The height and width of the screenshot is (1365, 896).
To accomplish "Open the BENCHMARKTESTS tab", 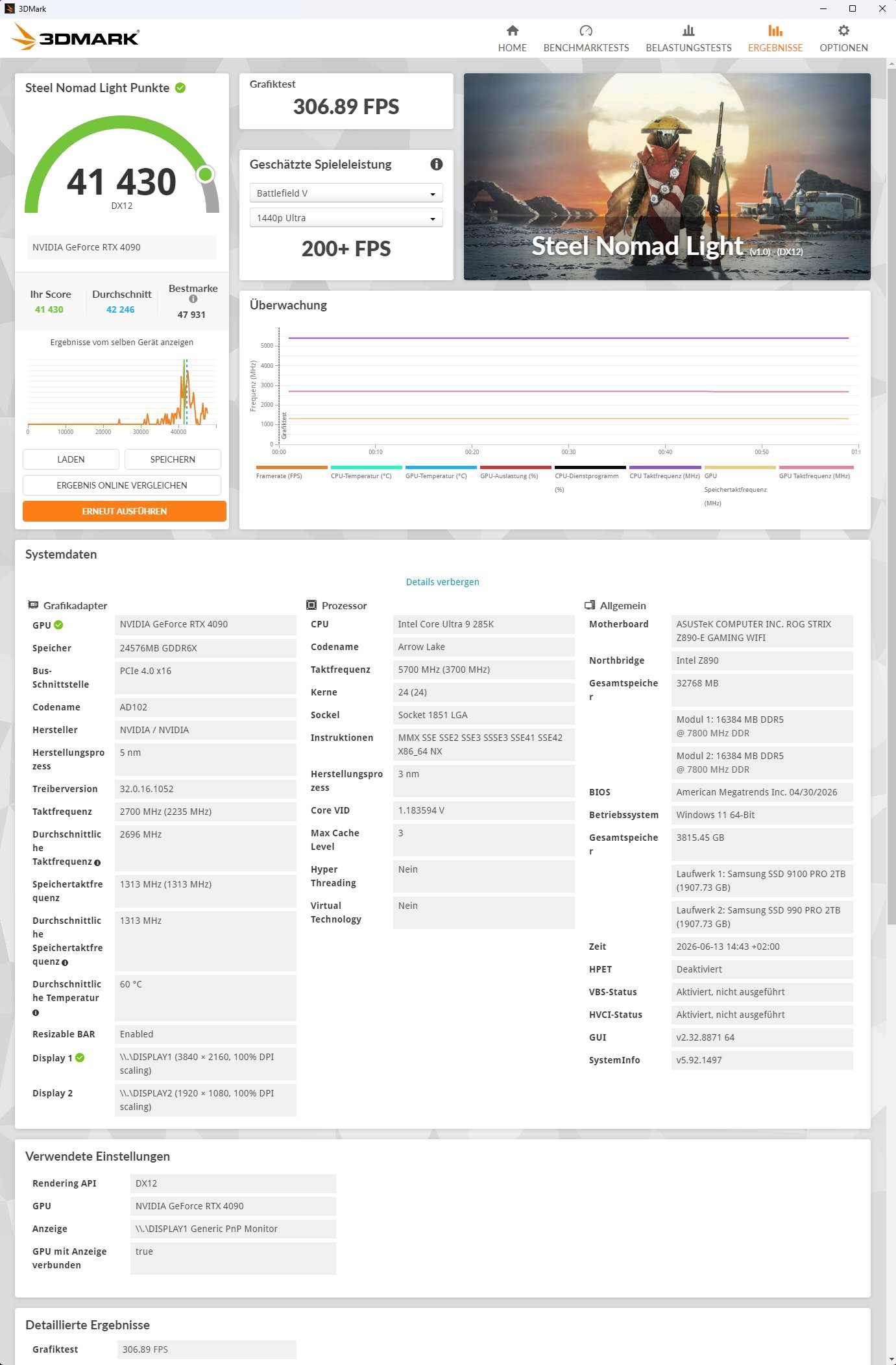I will click(587, 38).
